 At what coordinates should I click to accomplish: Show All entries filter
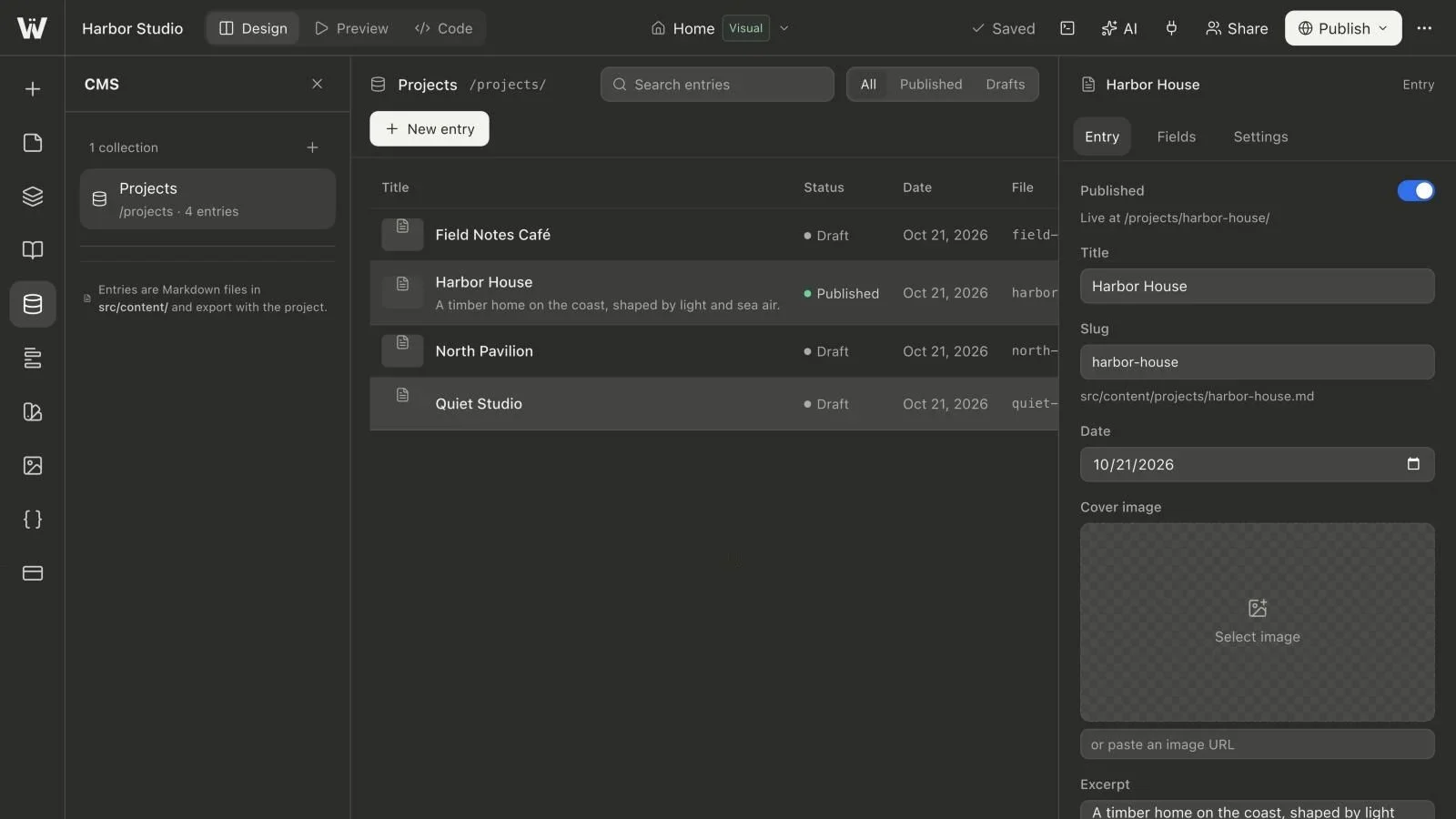(868, 85)
